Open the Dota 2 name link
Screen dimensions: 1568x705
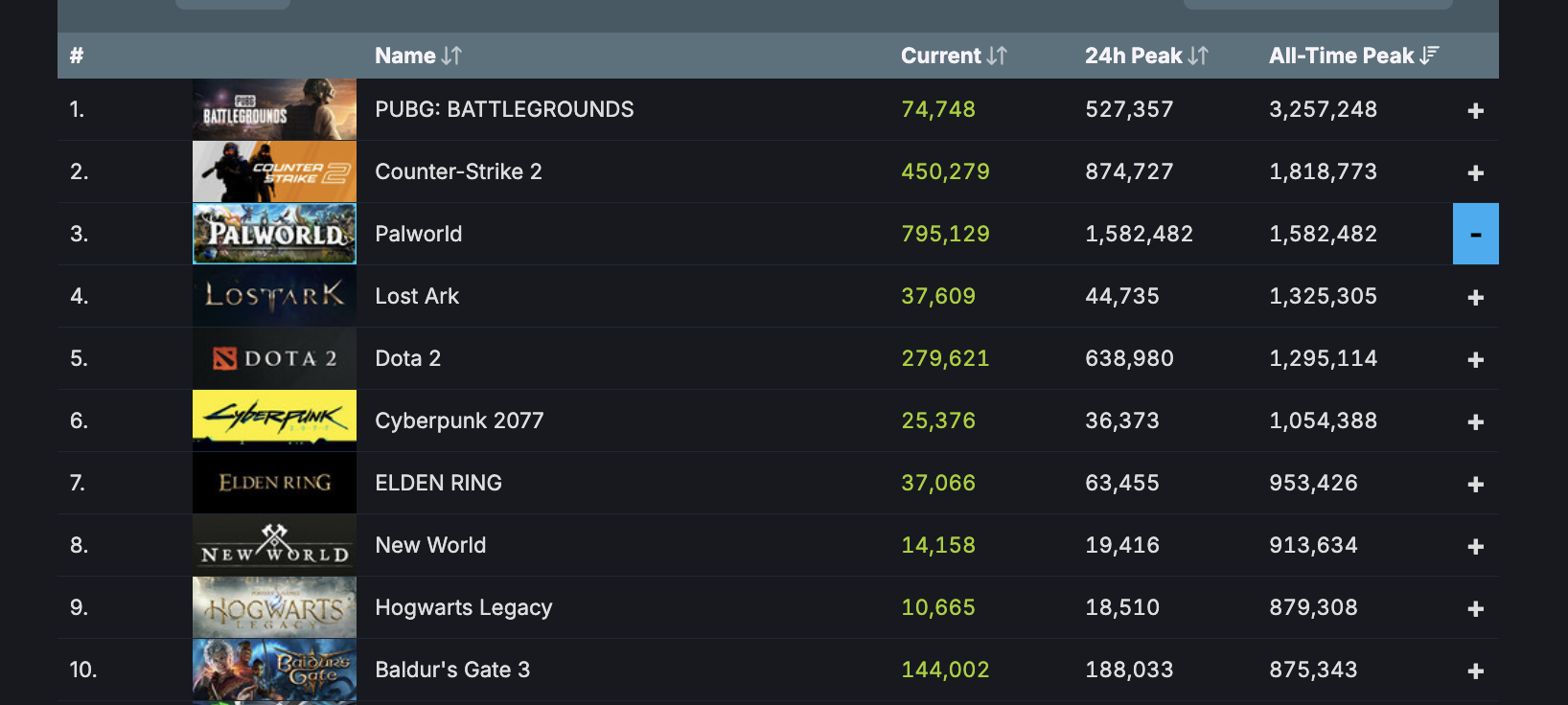pos(407,358)
